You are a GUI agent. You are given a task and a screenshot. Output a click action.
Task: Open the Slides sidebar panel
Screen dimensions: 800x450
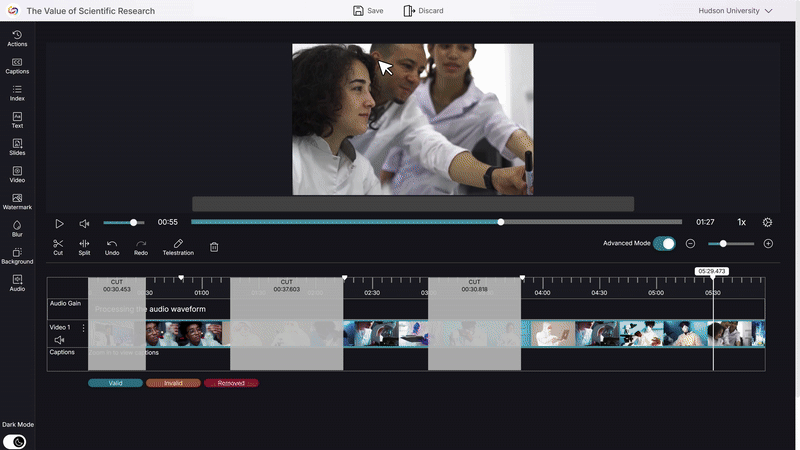click(x=17, y=147)
